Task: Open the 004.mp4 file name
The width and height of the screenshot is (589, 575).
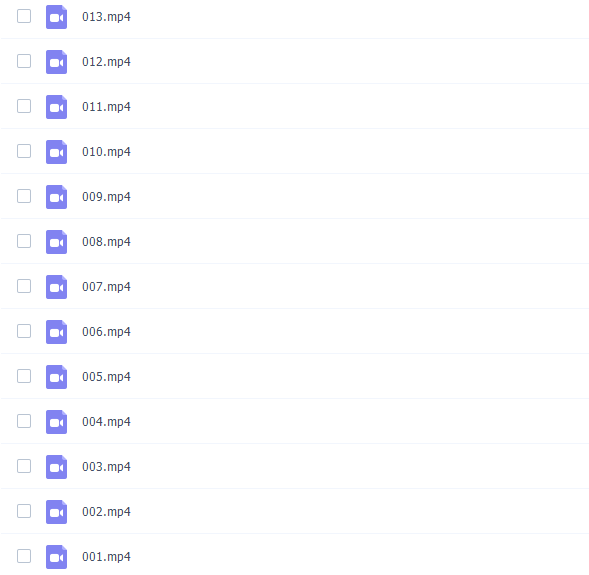Action: coord(106,422)
